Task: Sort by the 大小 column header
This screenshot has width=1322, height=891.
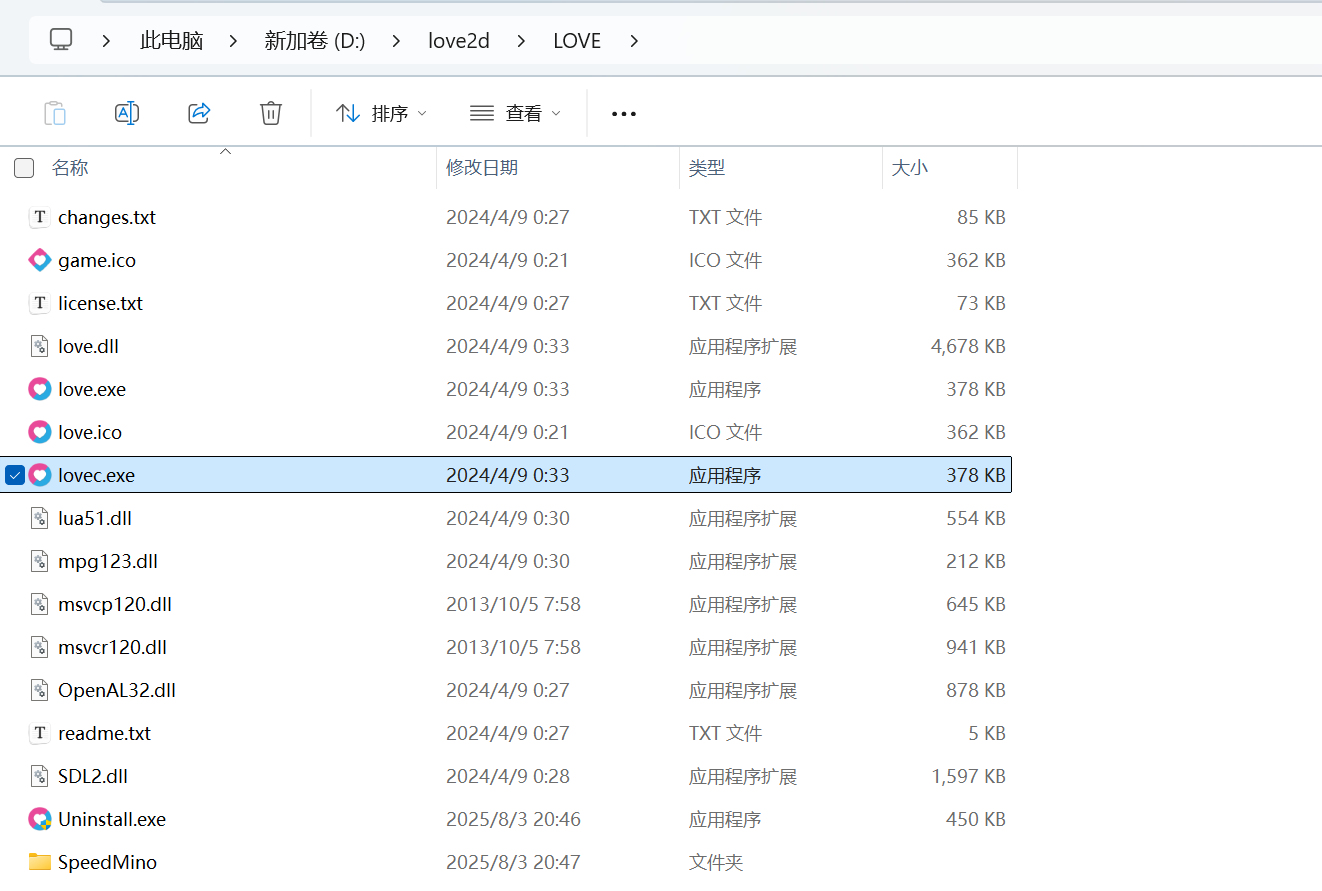Action: click(910, 168)
